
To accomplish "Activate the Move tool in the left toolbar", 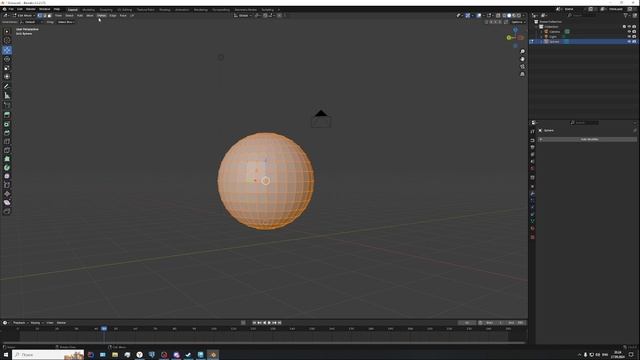I will point(7,50).
